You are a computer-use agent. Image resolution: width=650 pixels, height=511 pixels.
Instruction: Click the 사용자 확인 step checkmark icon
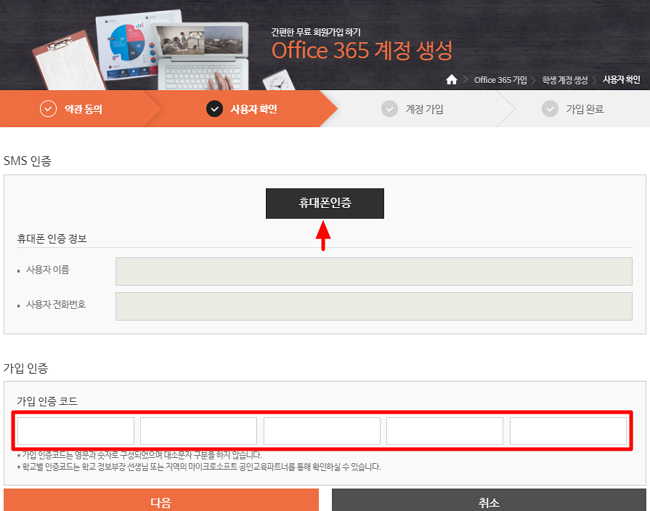[x=214, y=109]
